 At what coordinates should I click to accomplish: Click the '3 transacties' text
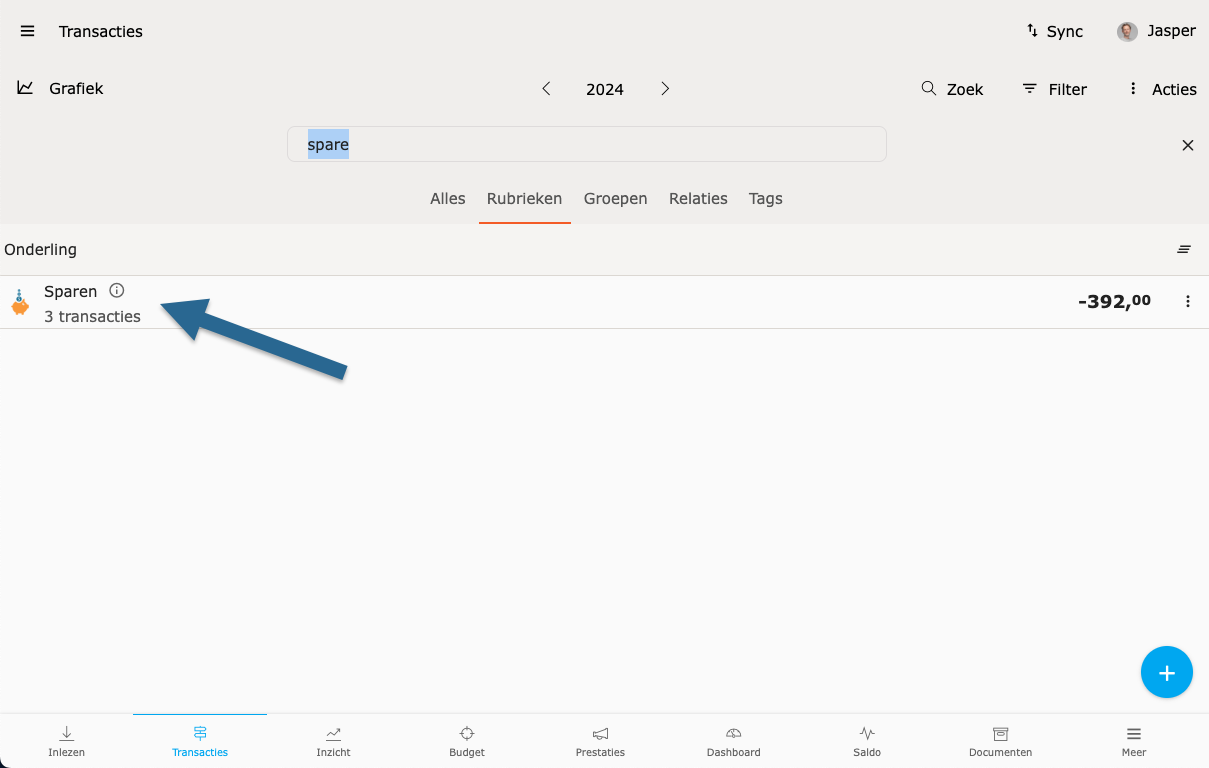pos(92,316)
